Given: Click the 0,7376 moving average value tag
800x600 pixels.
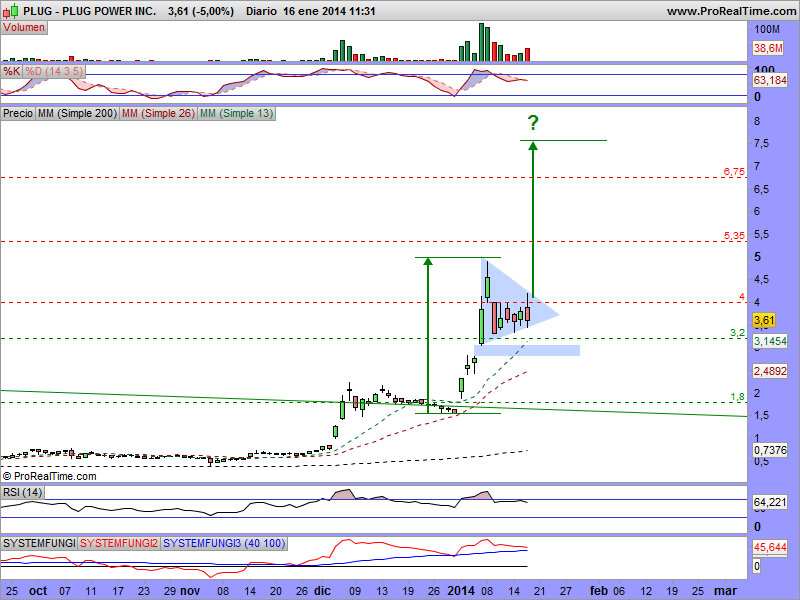Looking at the screenshot, I should coord(770,450).
